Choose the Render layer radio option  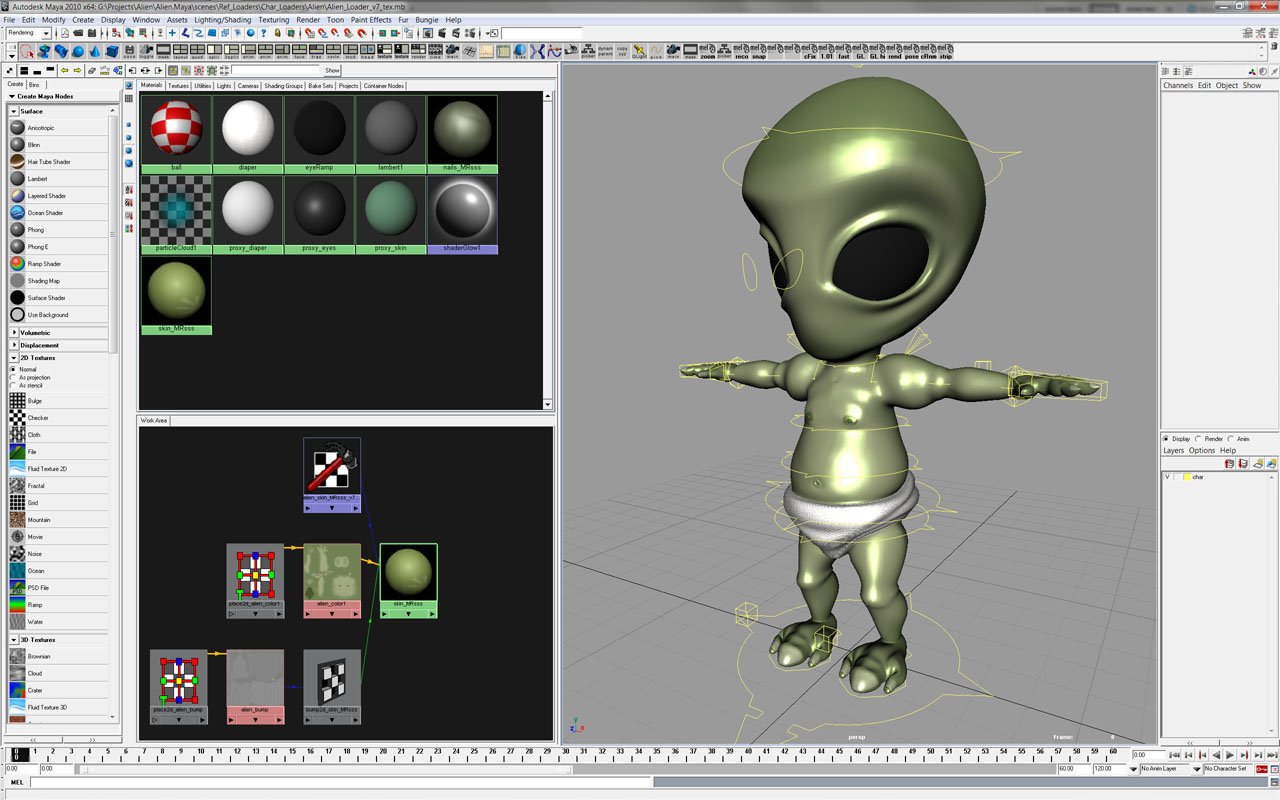click(x=1199, y=439)
